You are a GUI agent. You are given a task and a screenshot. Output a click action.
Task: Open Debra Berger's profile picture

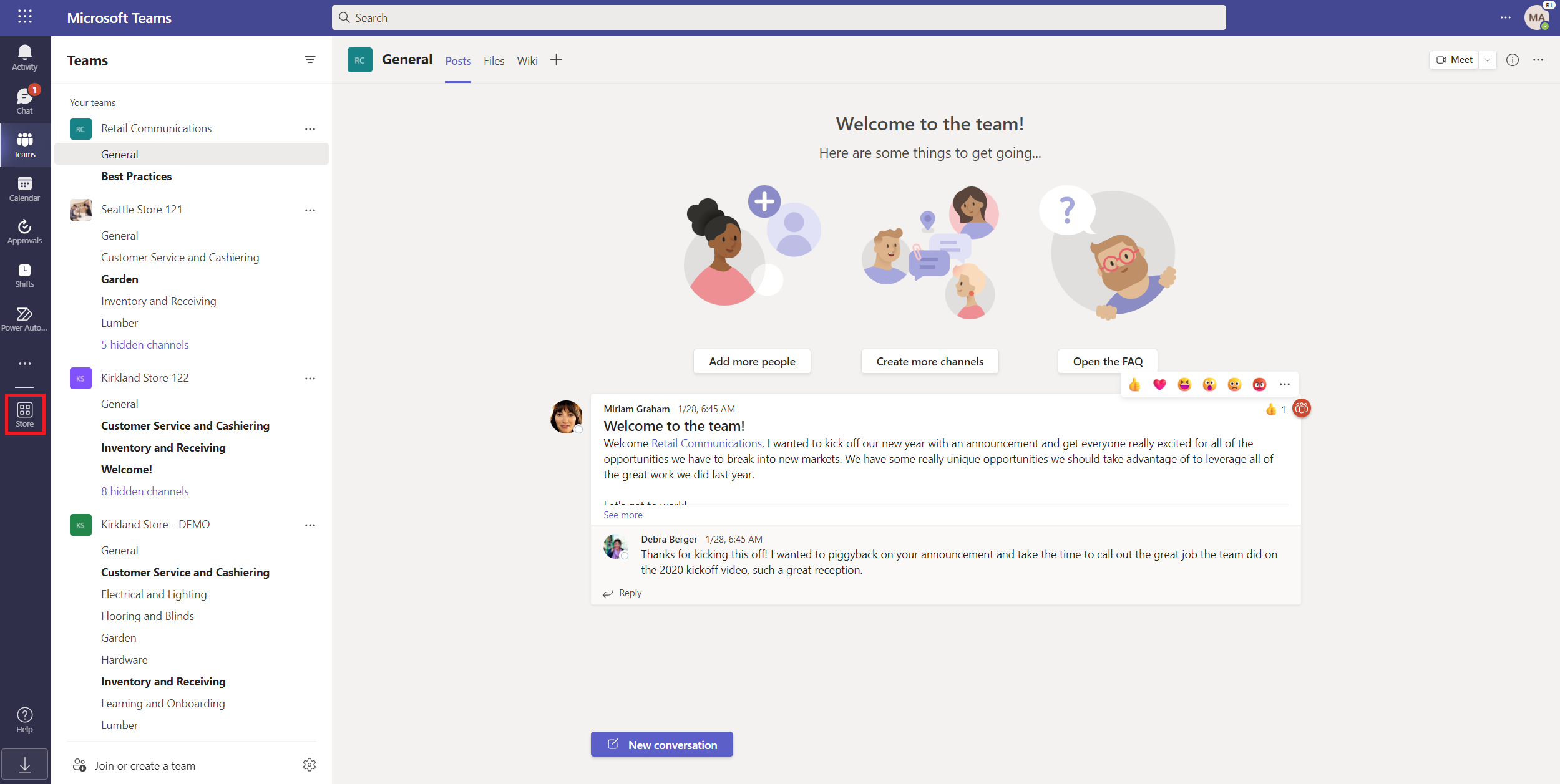click(x=615, y=546)
